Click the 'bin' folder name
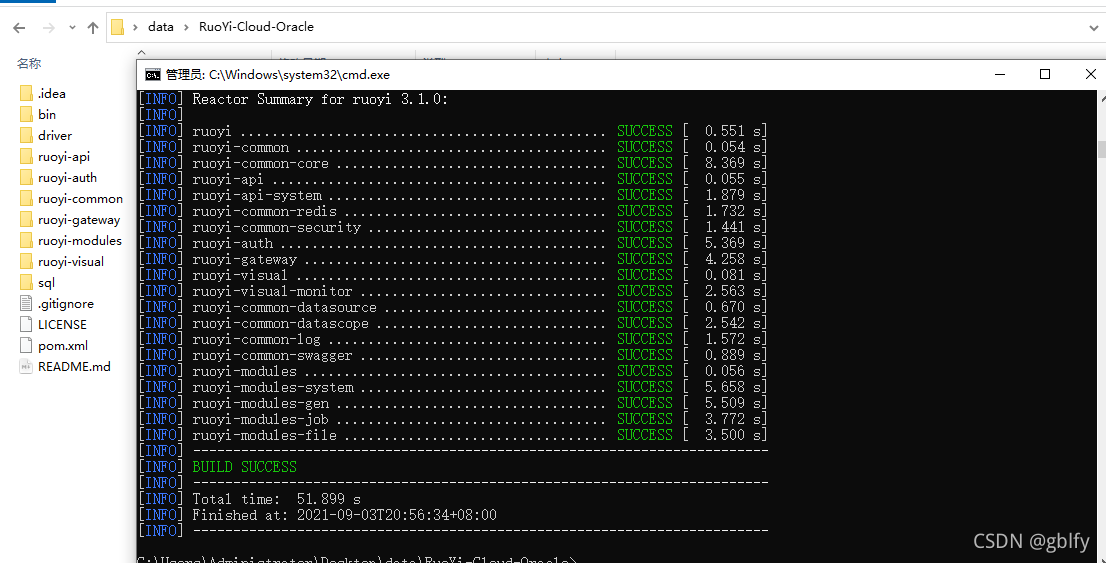The height and width of the screenshot is (563, 1106). pyautogui.click(x=47, y=114)
